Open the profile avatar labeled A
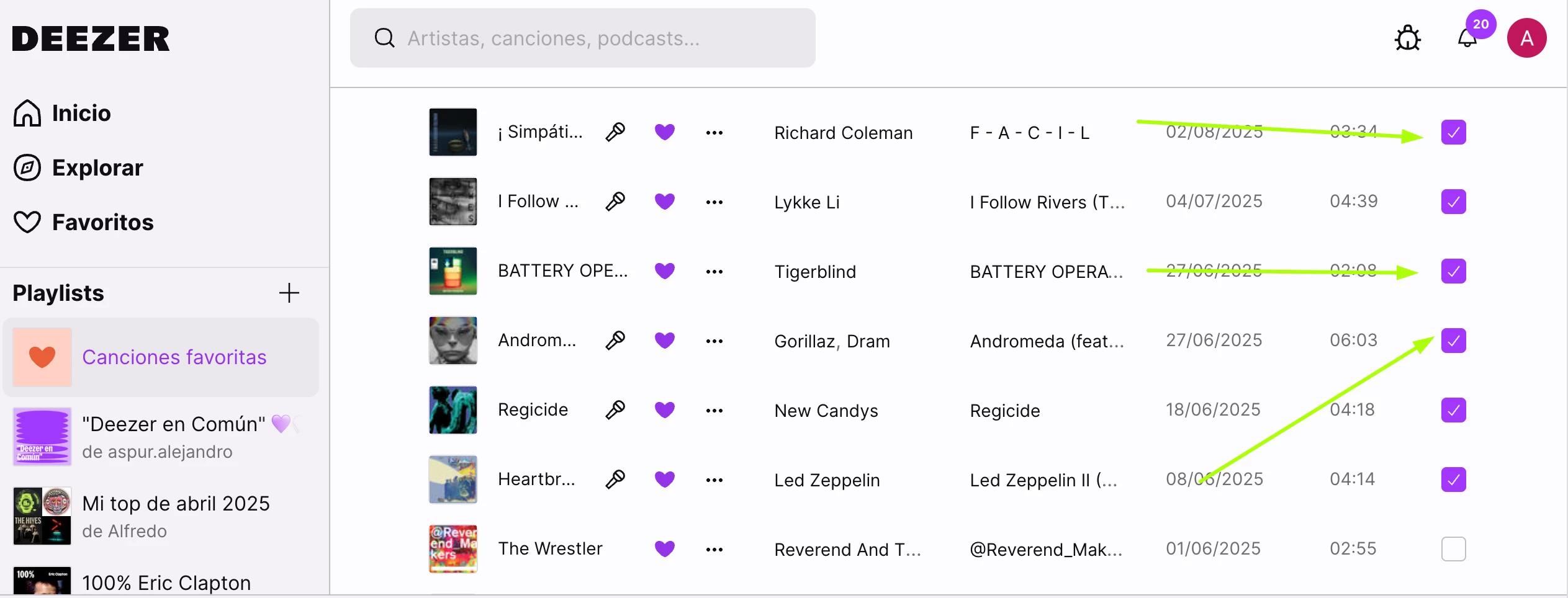The width and height of the screenshot is (1568, 598). click(x=1526, y=38)
